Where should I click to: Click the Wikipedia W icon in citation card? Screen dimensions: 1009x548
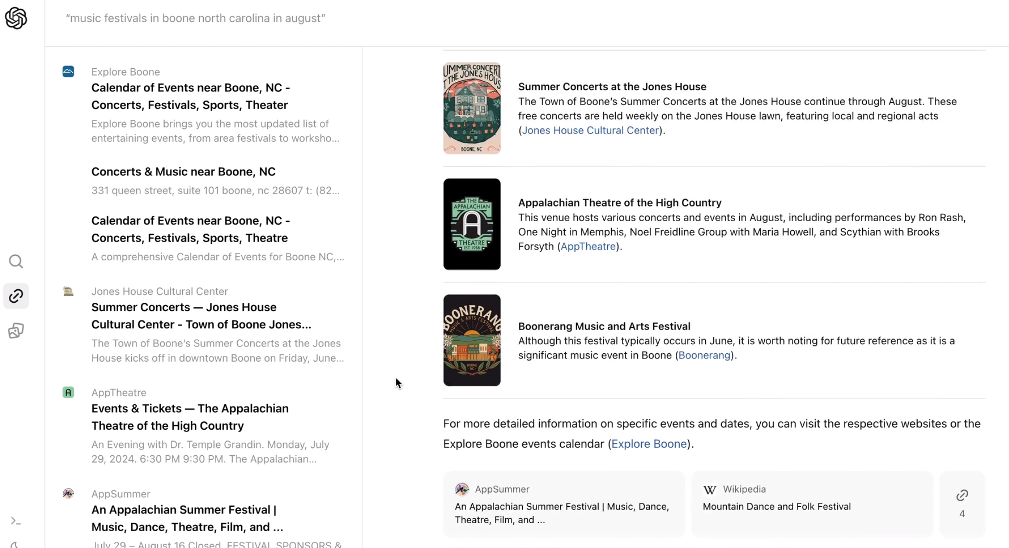(x=710, y=489)
